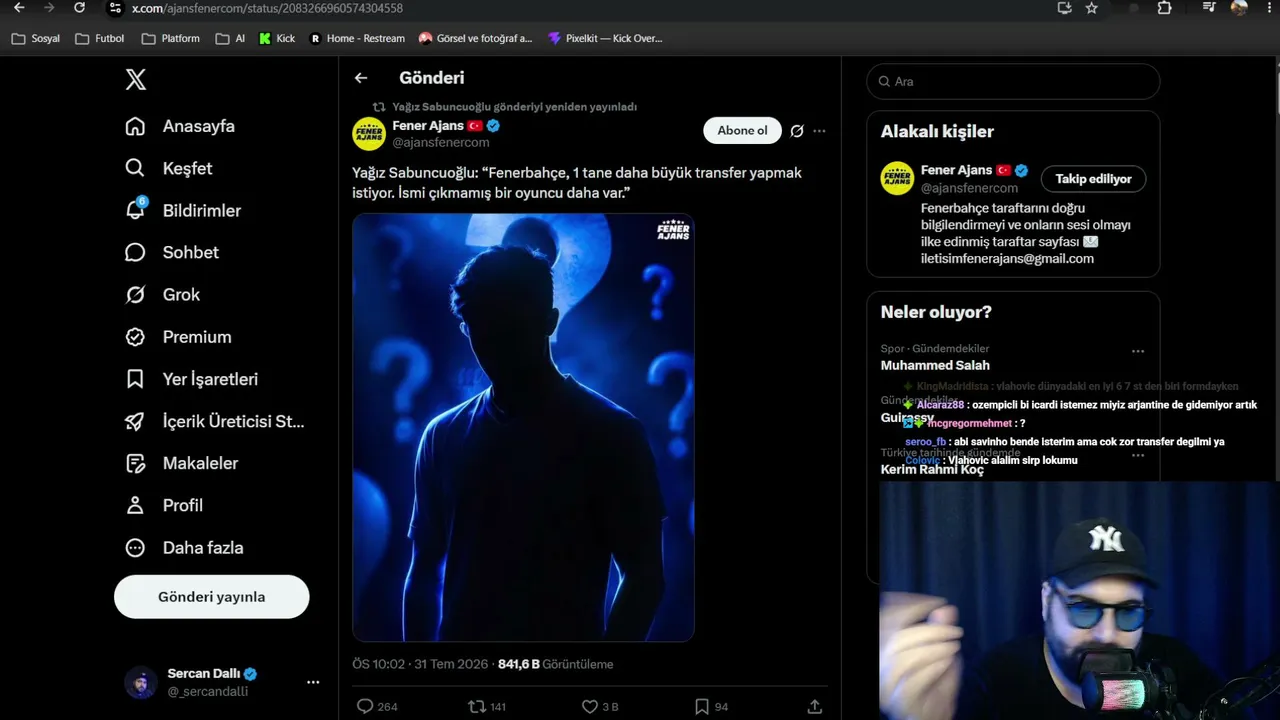Open Fener Ajans profile name link in post
The image size is (1280, 720).
pyautogui.click(x=428, y=126)
